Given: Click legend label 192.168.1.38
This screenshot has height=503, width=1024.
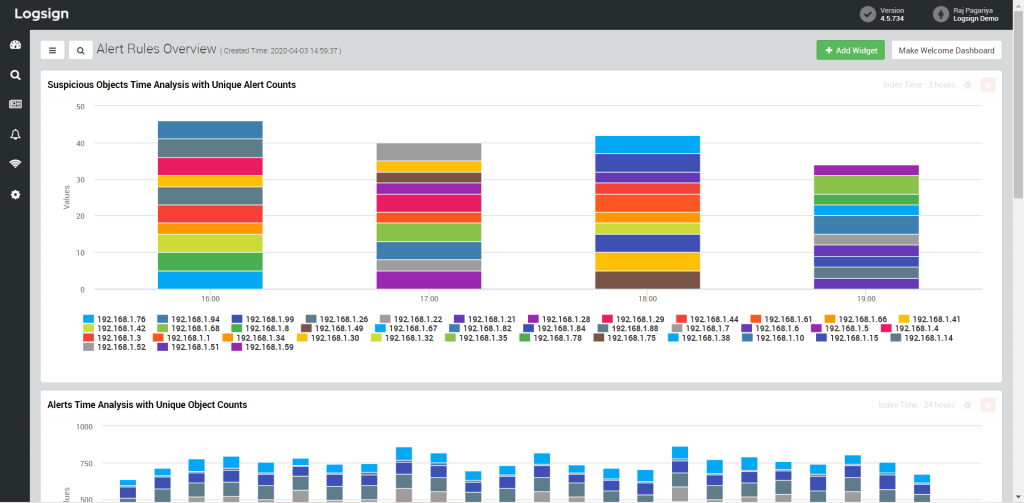Looking at the screenshot, I should click(706, 338).
